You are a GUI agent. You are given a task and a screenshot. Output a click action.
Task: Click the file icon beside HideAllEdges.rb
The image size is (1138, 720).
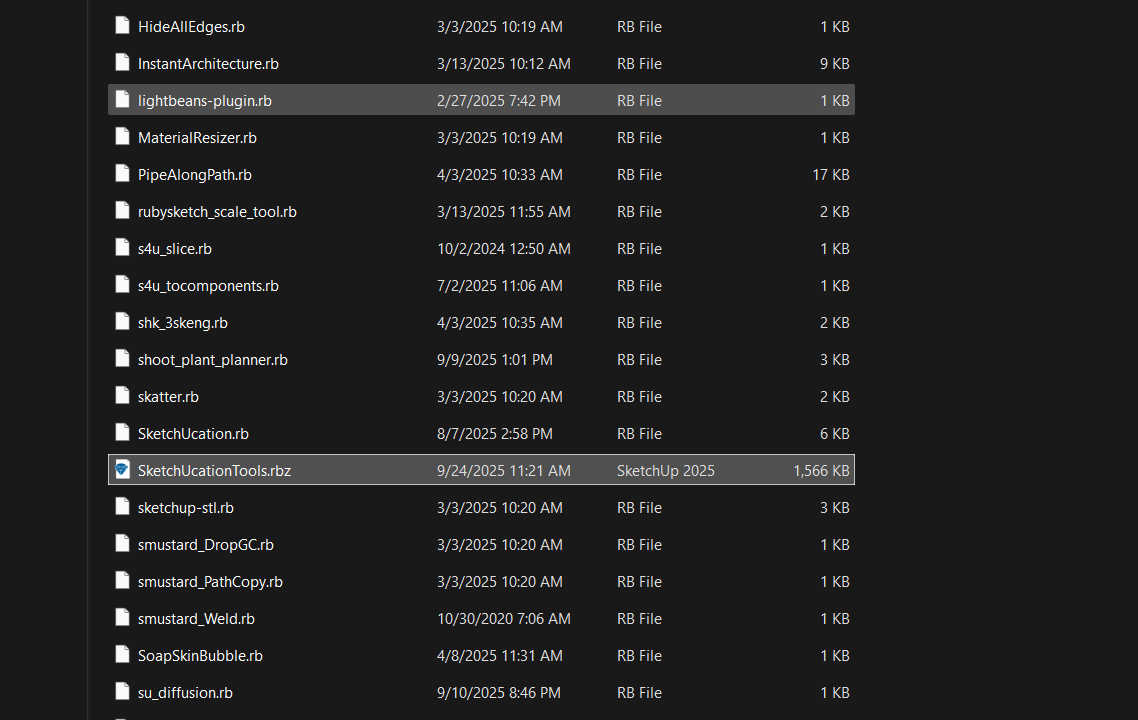point(122,26)
